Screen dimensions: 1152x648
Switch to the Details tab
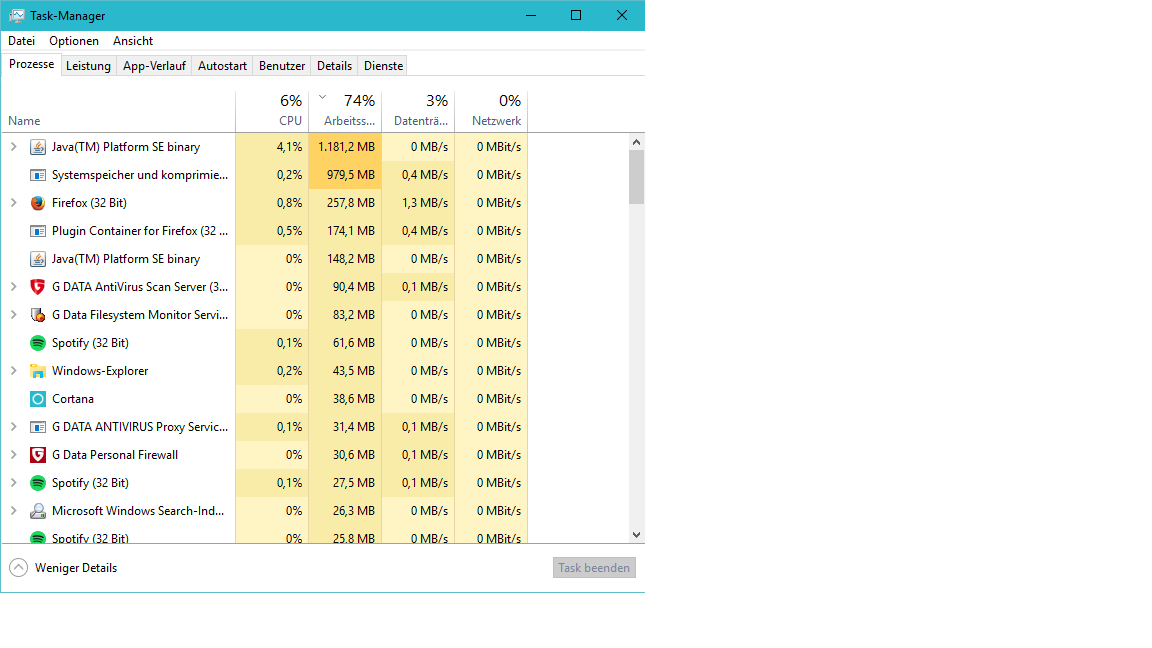(x=334, y=66)
